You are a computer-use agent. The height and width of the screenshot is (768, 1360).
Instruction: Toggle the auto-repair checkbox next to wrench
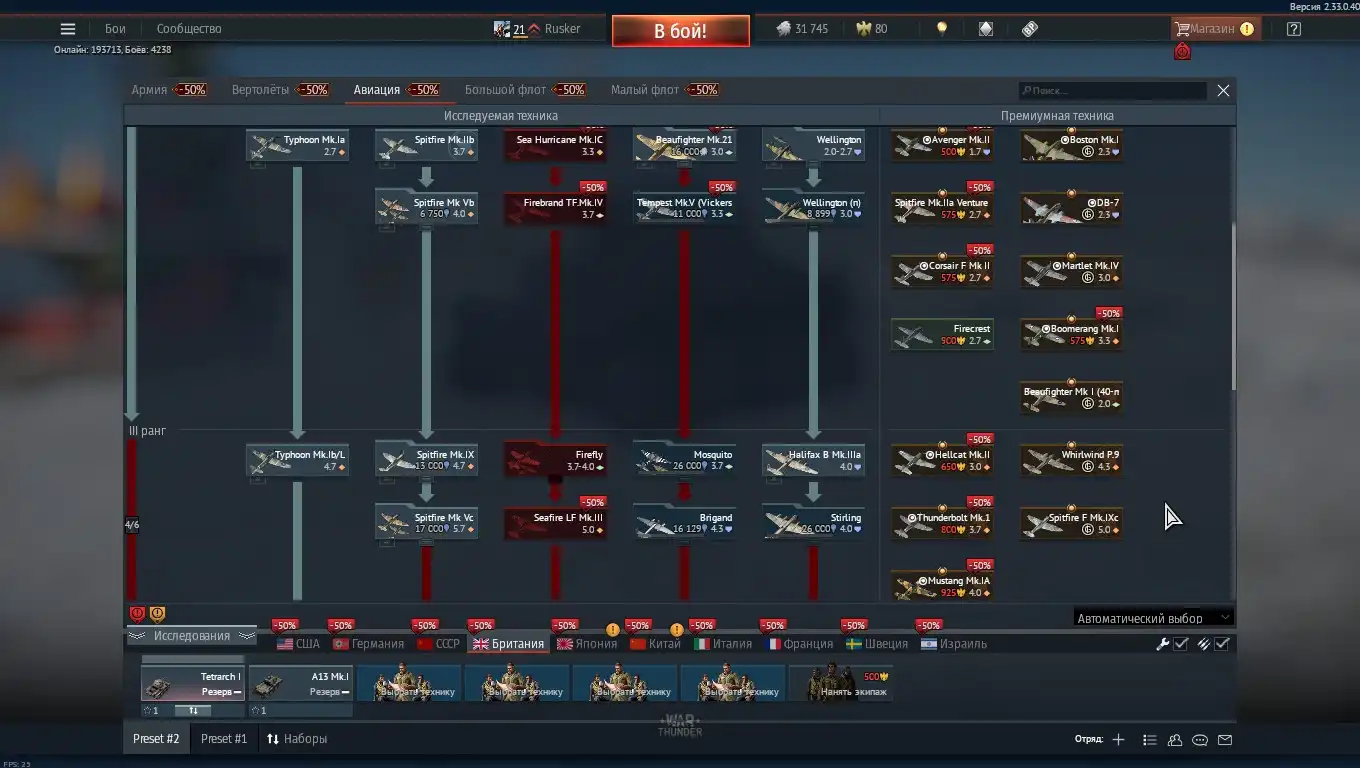1181,644
